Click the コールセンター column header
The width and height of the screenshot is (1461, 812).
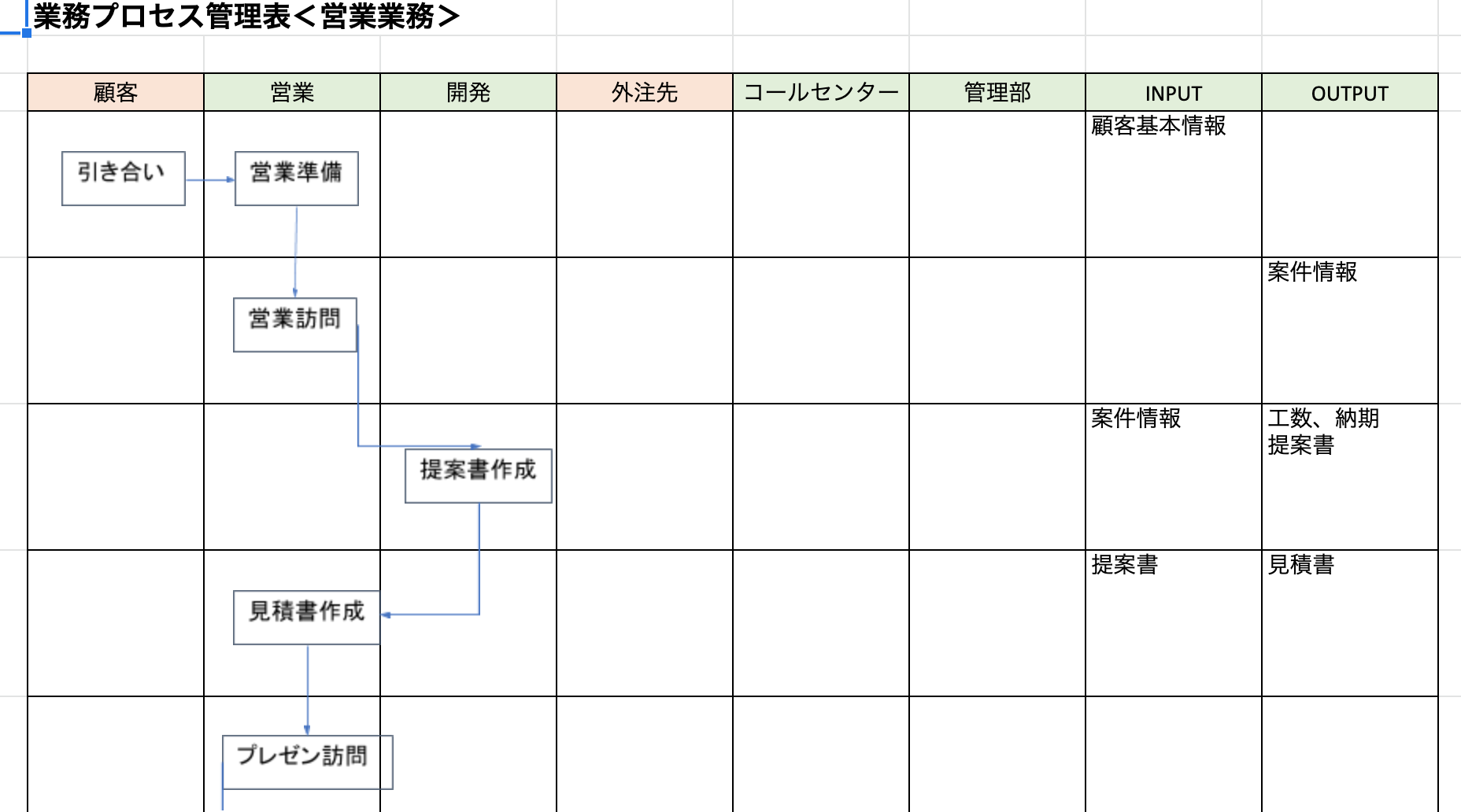click(x=821, y=93)
